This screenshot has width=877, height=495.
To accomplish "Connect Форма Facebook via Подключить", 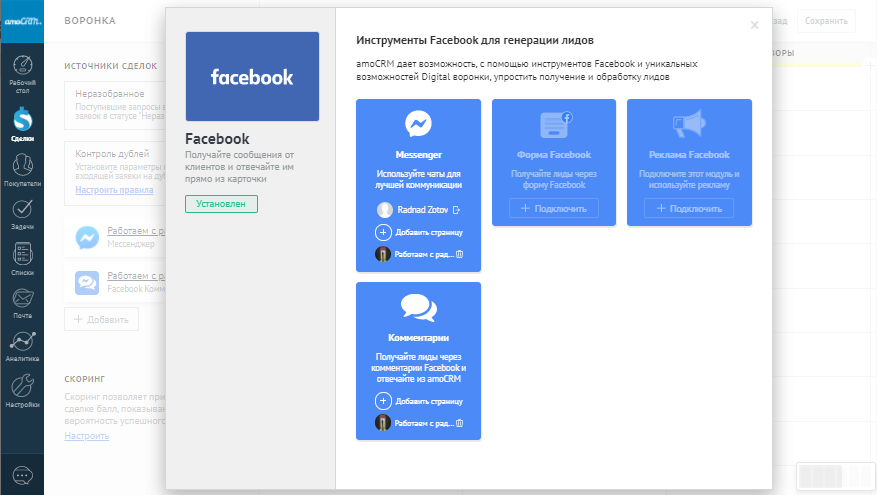I will click(x=554, y=209).
